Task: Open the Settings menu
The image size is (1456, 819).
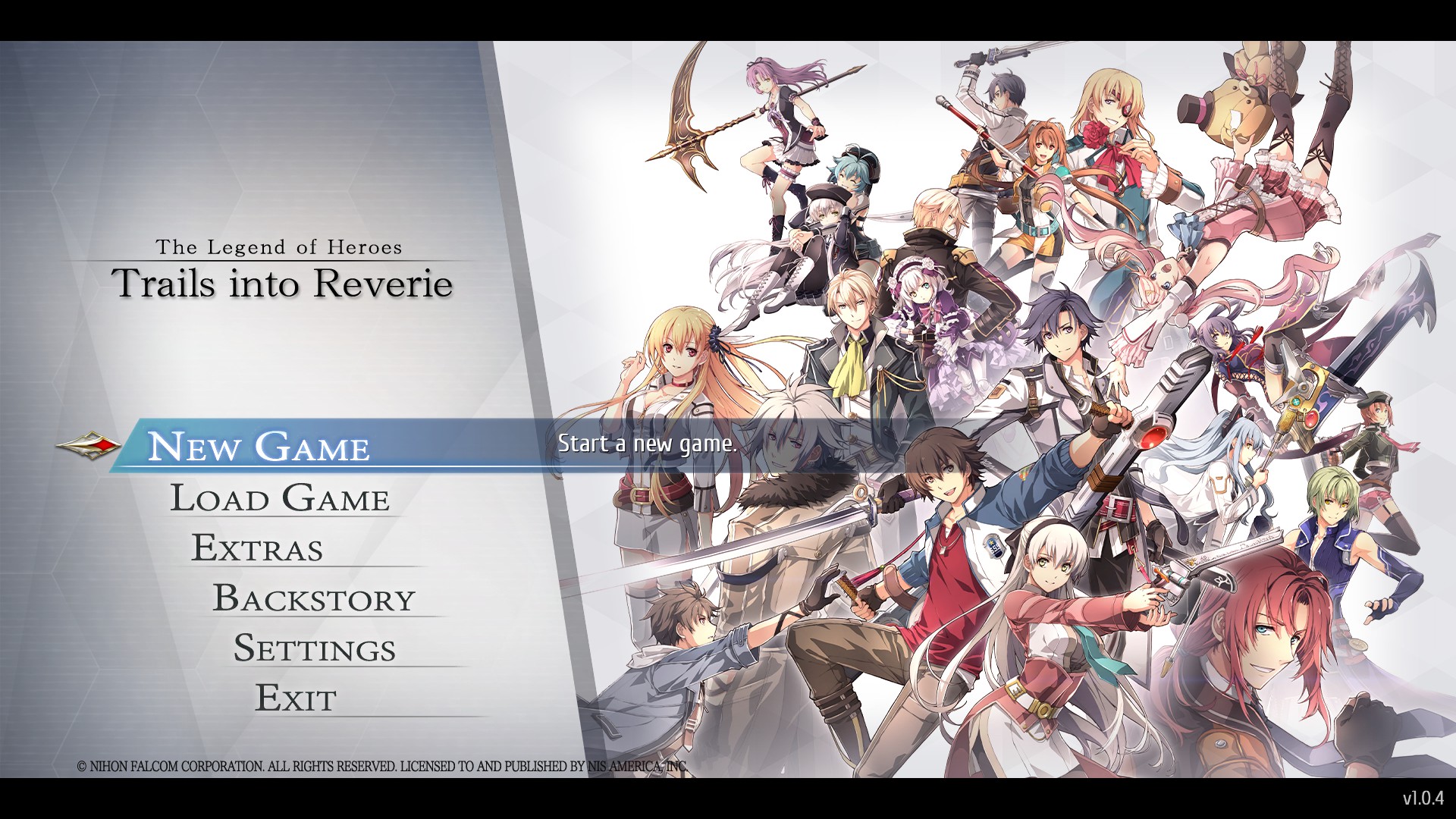Action: point(314,648)
